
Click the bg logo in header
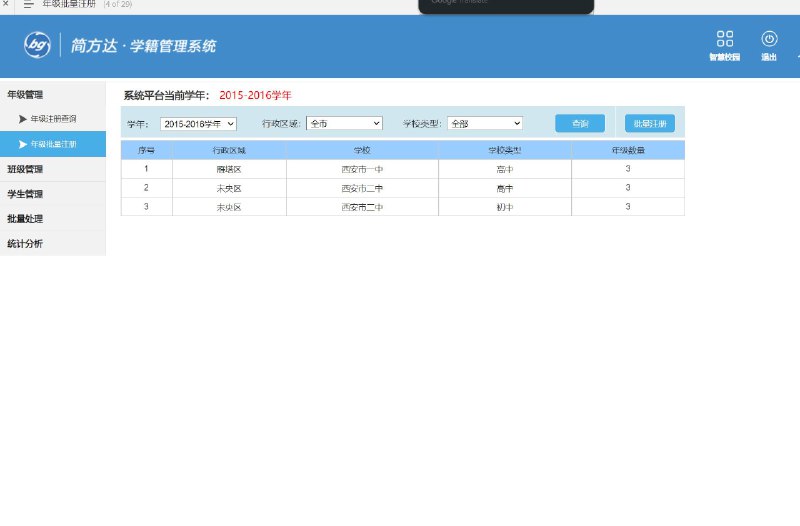pyautogui.click(x=37, y=45)
